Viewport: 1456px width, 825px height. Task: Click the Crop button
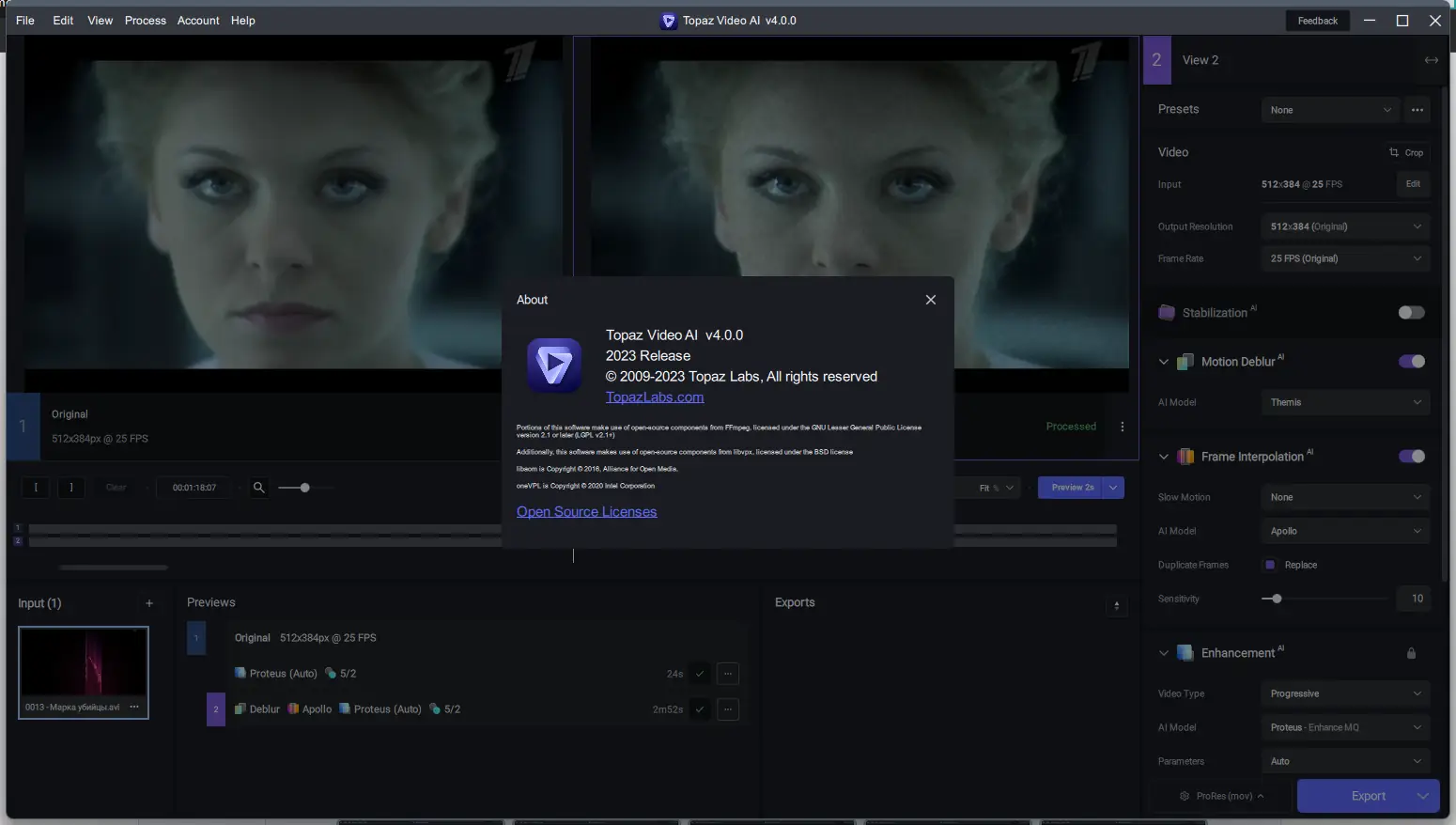tap(1406, 152)
